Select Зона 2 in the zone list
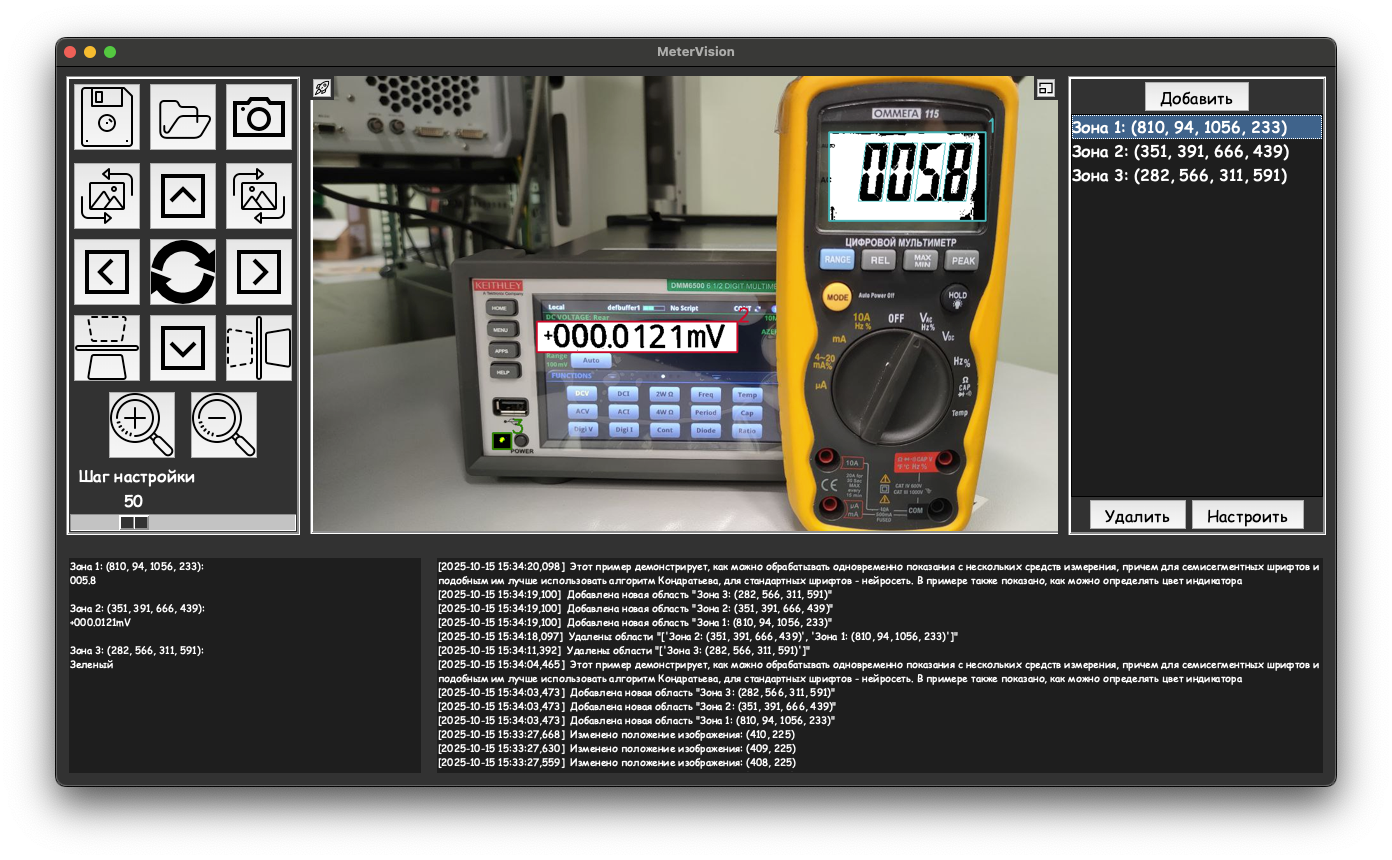 [1180, 152]
